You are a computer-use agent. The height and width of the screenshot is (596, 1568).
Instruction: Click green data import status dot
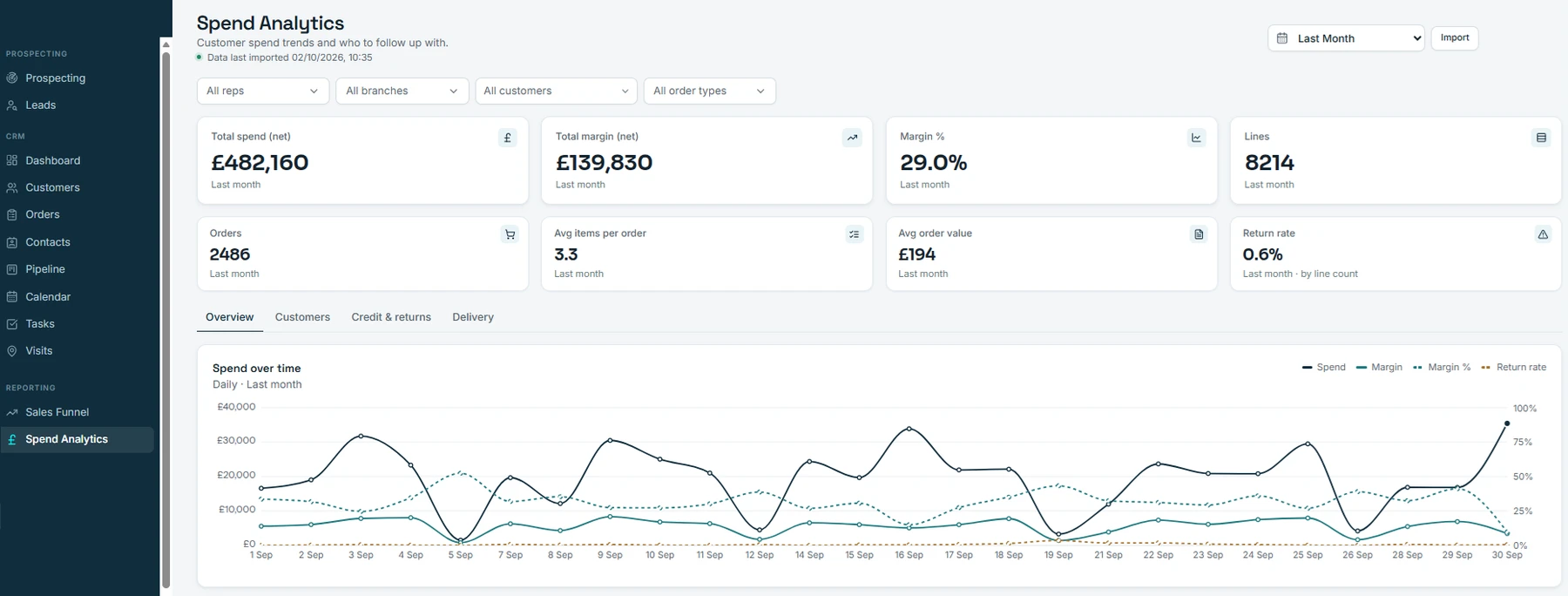pyautogui.click(x=199, y=58)
